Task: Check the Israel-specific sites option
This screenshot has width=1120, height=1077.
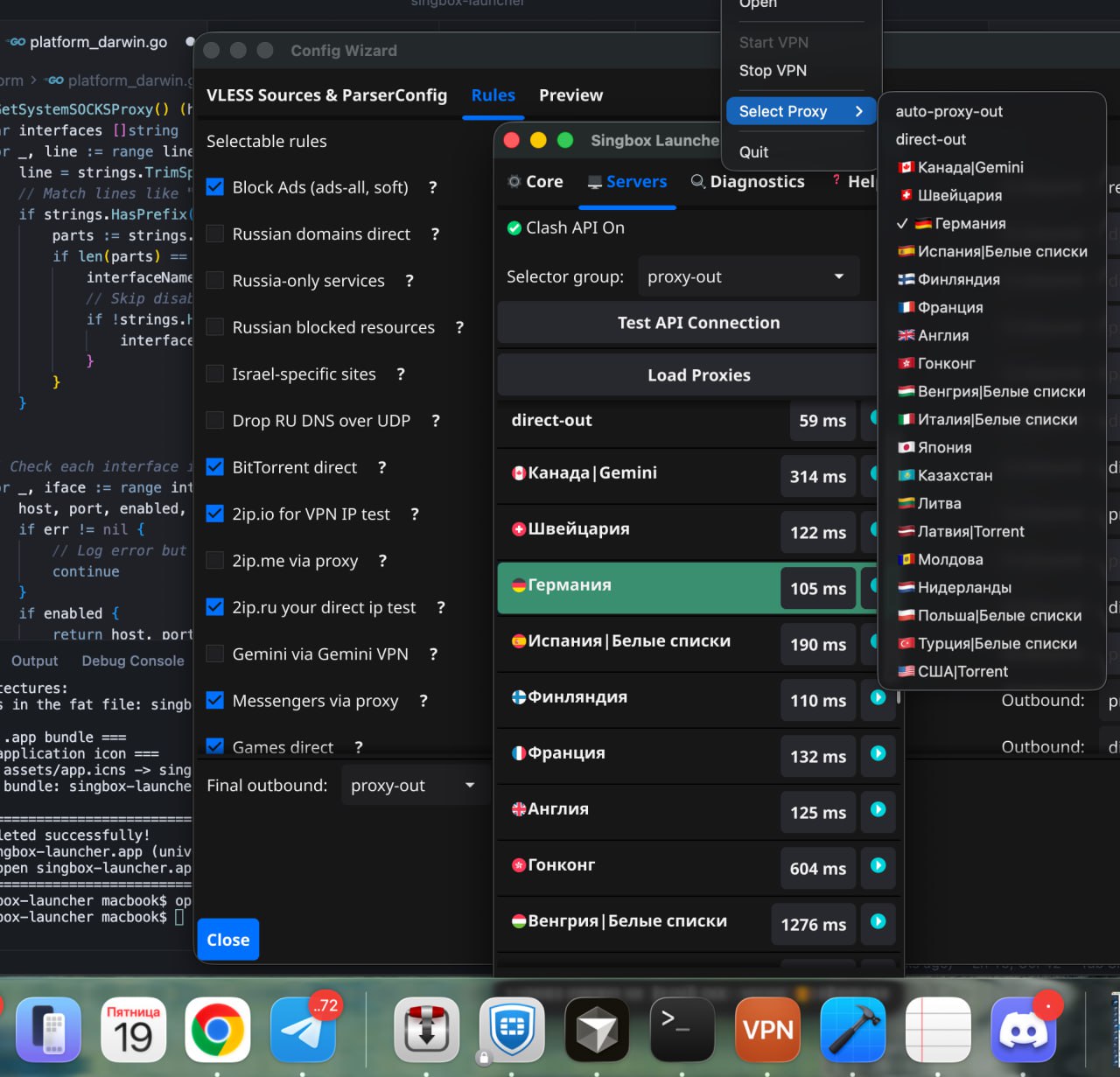Action: (214, 374)
